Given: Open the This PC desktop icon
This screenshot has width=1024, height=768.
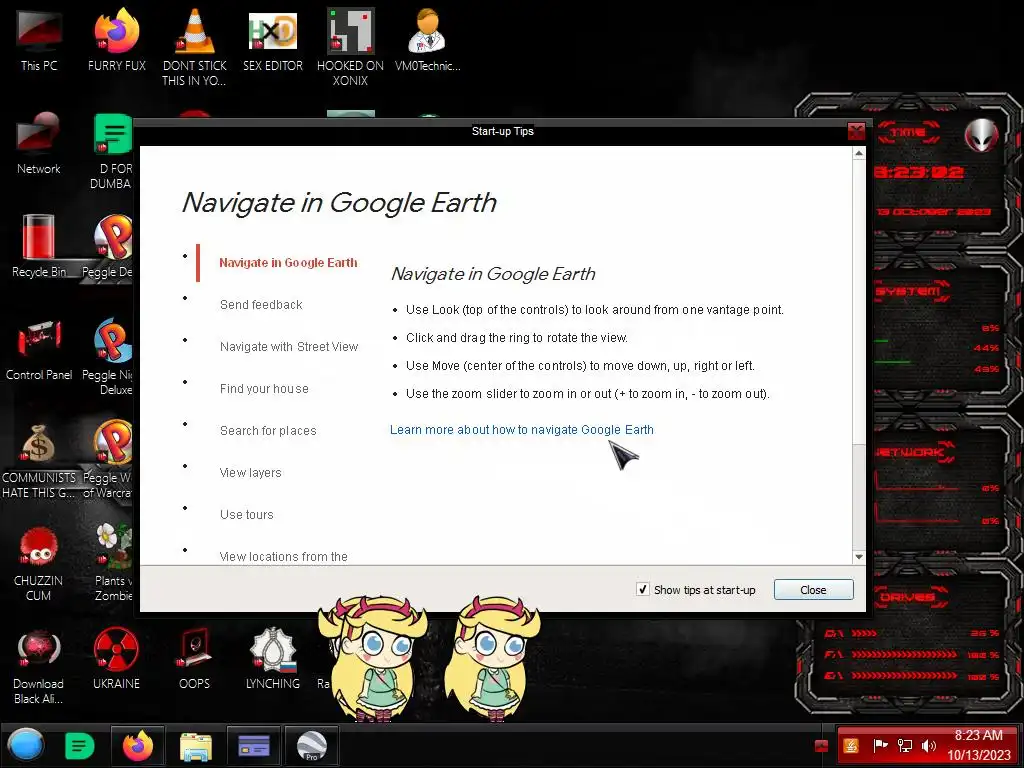Looking at the screenshot, I should tap(39, 39).
